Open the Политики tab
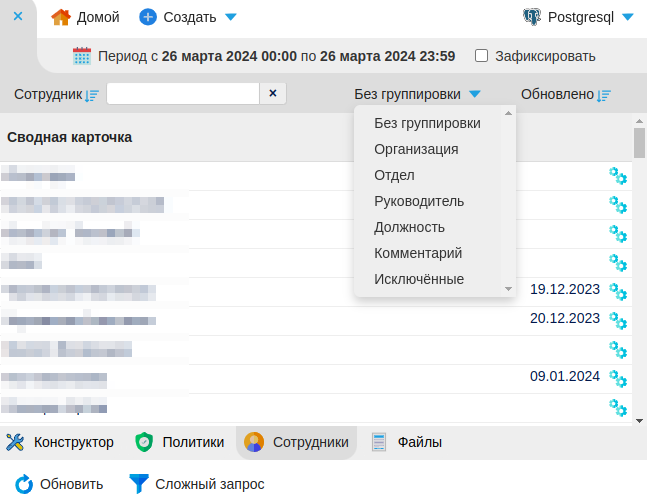The height and width of the screenshot is (501, 647). (180, 442)
